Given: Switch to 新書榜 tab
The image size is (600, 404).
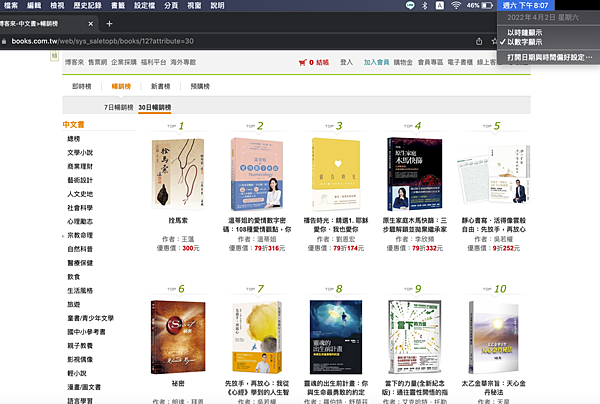Looking at the screenshot, I should (161, 86).
